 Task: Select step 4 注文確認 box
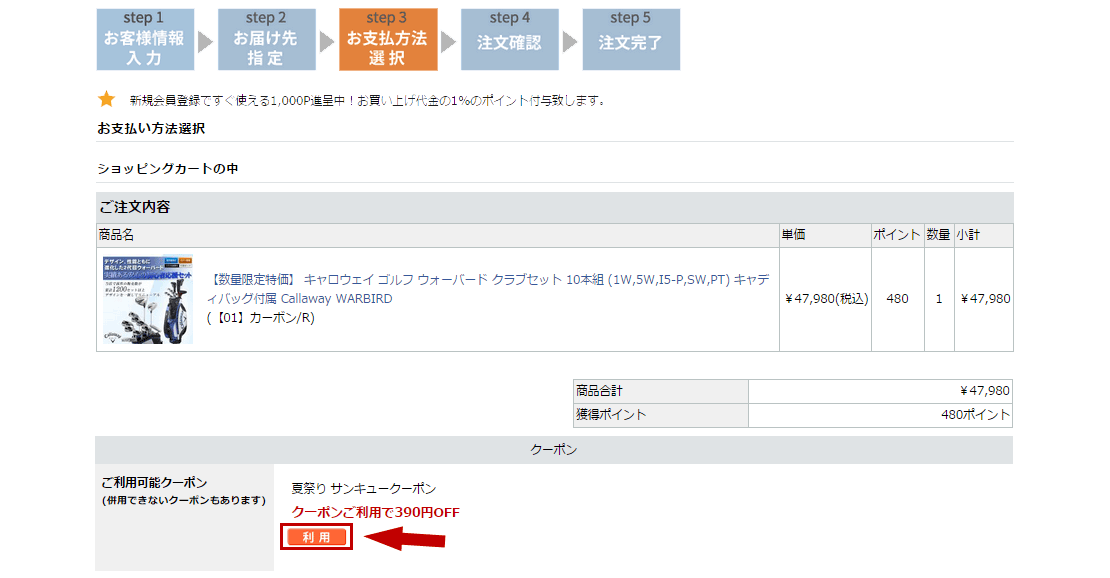[510, 39]
